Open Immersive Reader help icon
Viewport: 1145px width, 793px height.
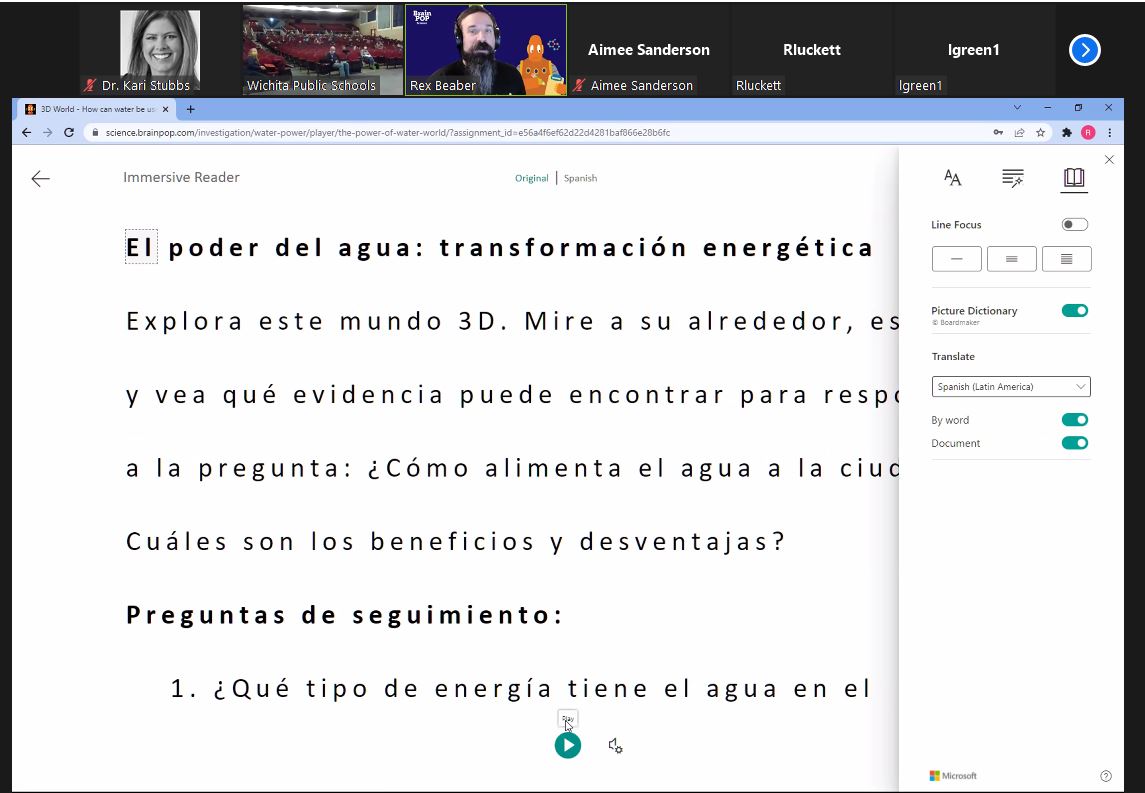click(1106, 775)
